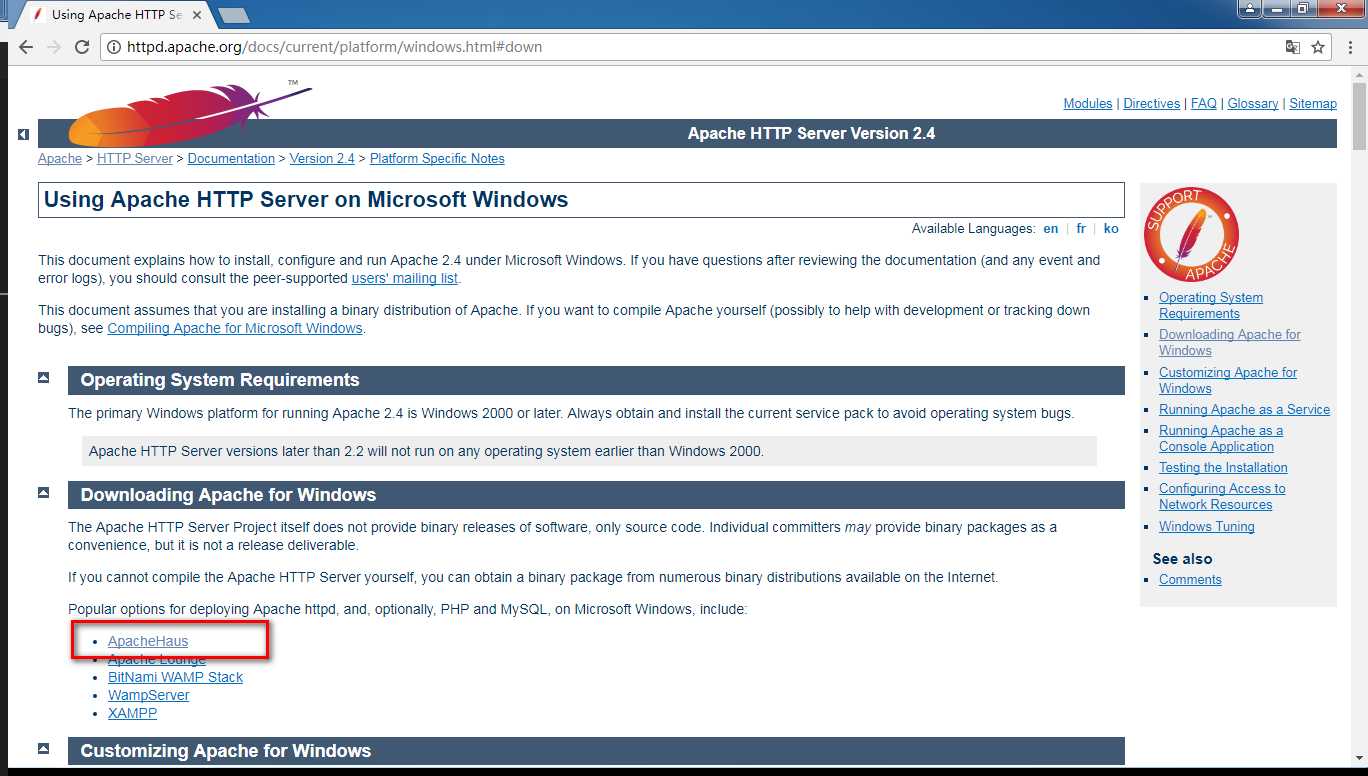Open the Modules link

click(1088, 104)
